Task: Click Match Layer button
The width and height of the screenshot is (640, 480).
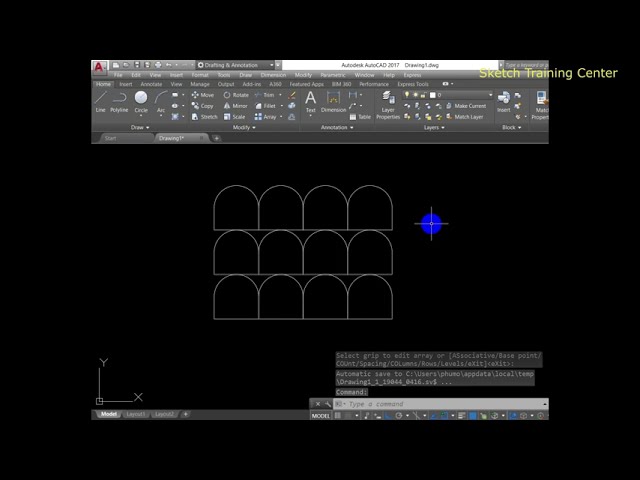Action: [464, 117]
